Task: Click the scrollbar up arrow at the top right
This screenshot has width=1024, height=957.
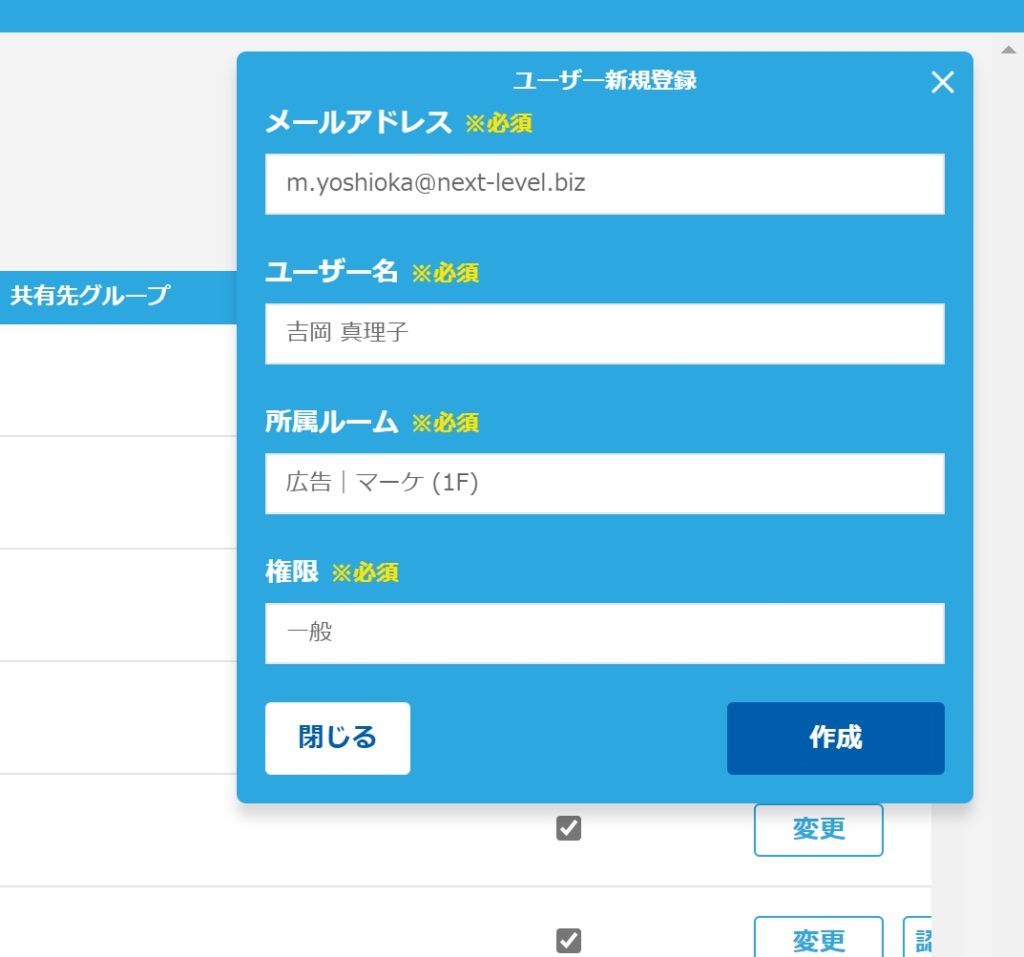Action: pyautogui.click(x=1007, y=49)
